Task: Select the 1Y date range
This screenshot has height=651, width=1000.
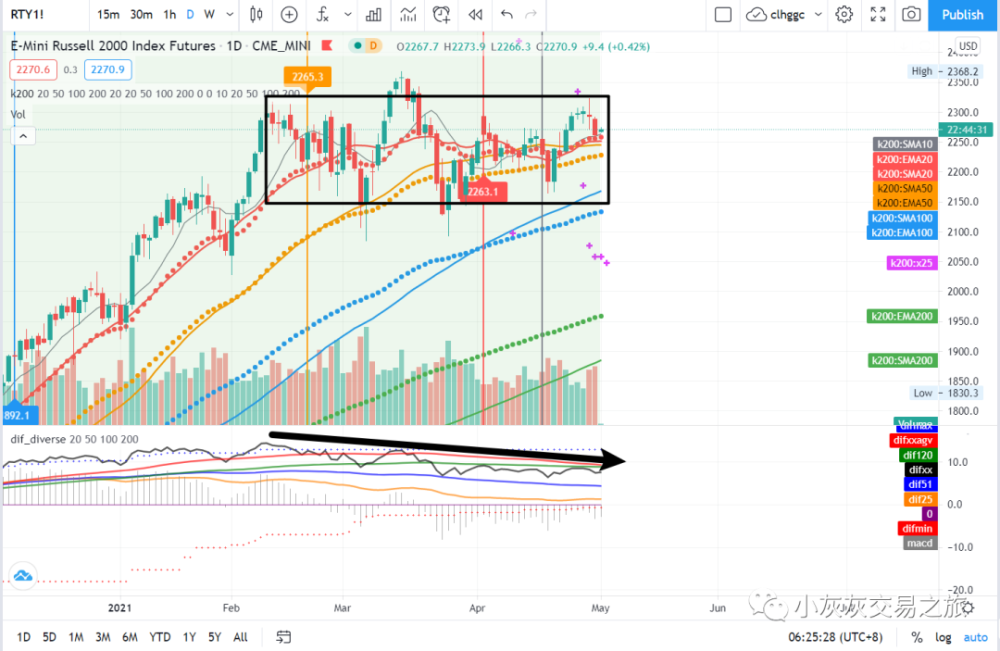Action: click(x=189, y=637)
